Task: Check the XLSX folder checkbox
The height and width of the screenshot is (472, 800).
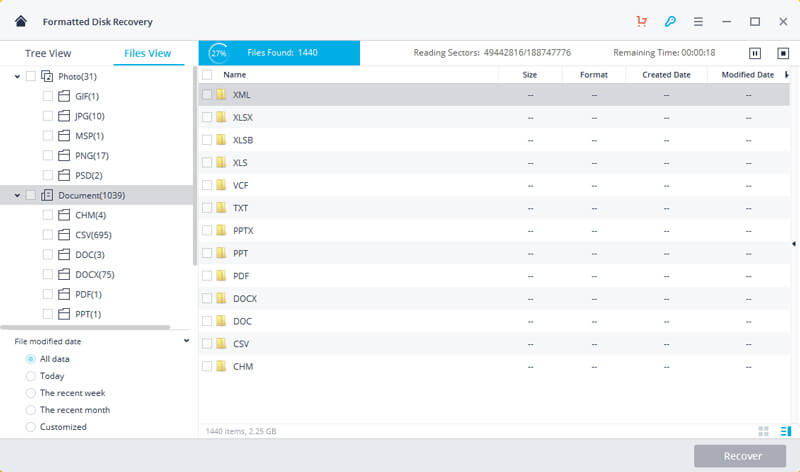Action: pos(207,117)
